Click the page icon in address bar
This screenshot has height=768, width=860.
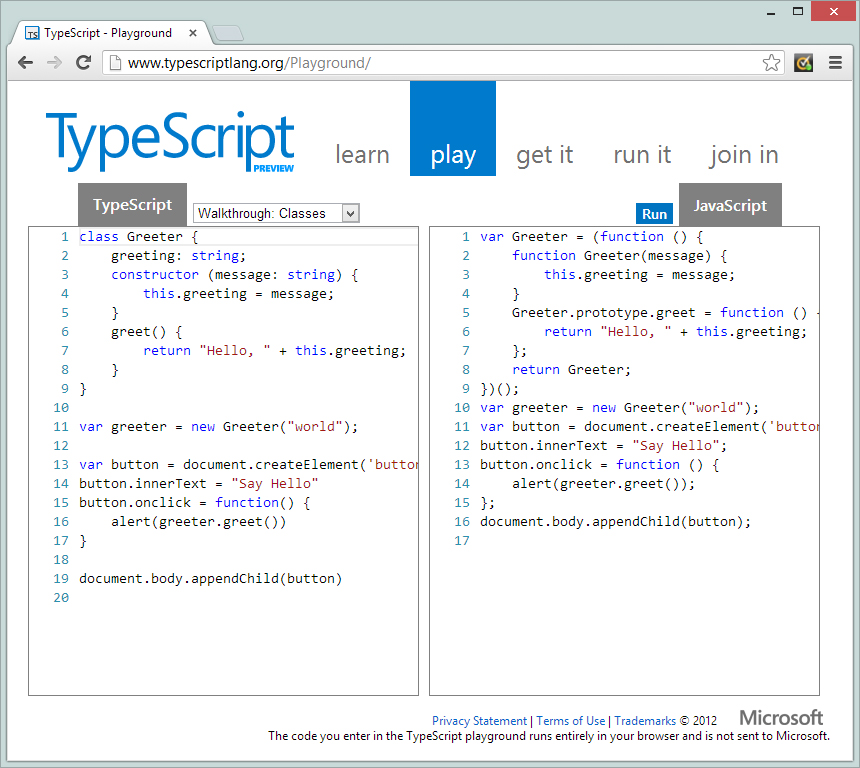[115, 63]
